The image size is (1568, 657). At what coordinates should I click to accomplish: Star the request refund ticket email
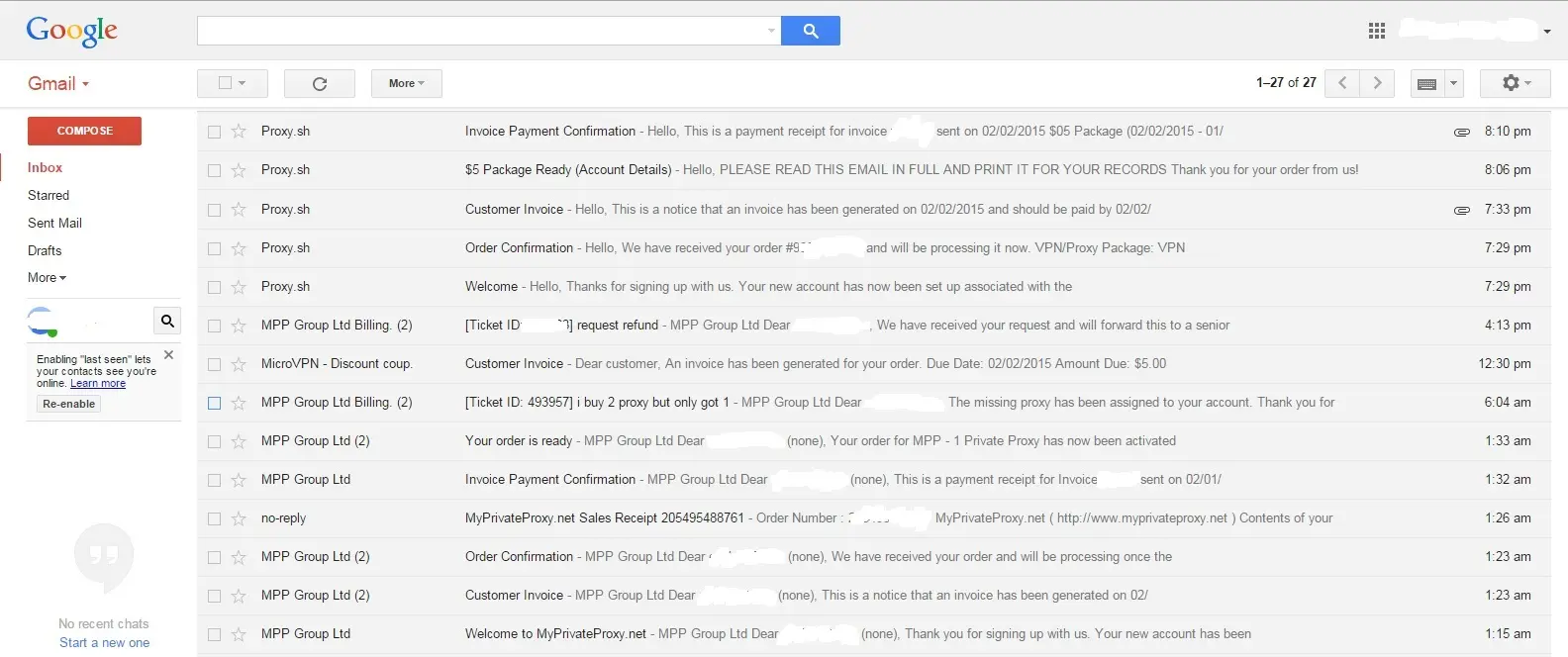[239, 325]
